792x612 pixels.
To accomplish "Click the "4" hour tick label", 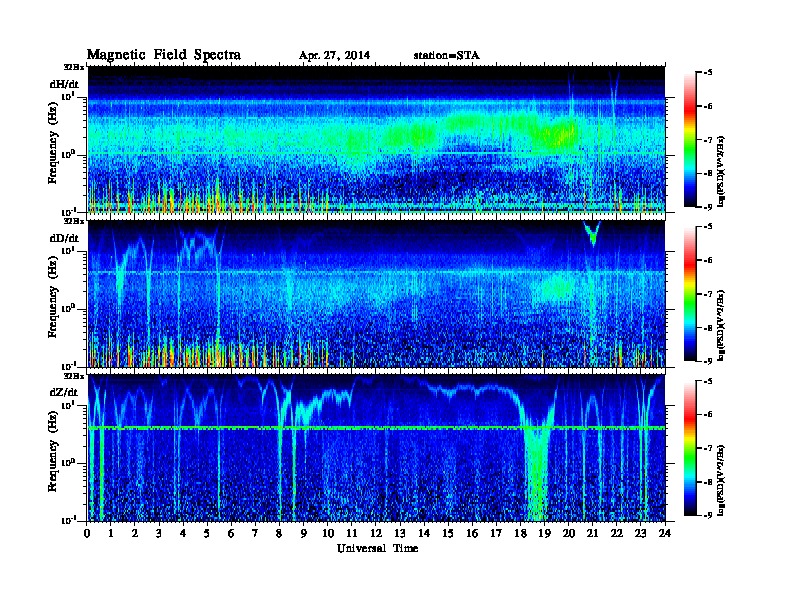I will [x=183, y=533].
